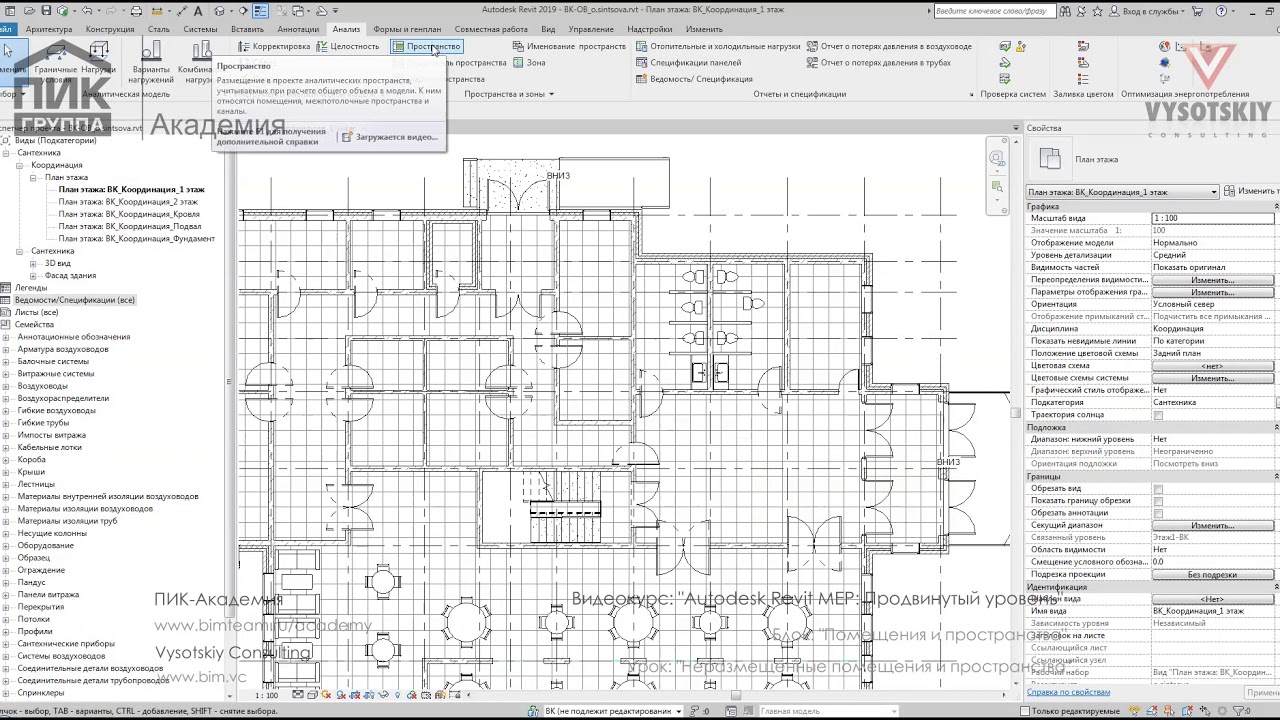Click Изменить button for Секущий диапазон
Screen dimensions: 1280x720
pos(1213,525)
